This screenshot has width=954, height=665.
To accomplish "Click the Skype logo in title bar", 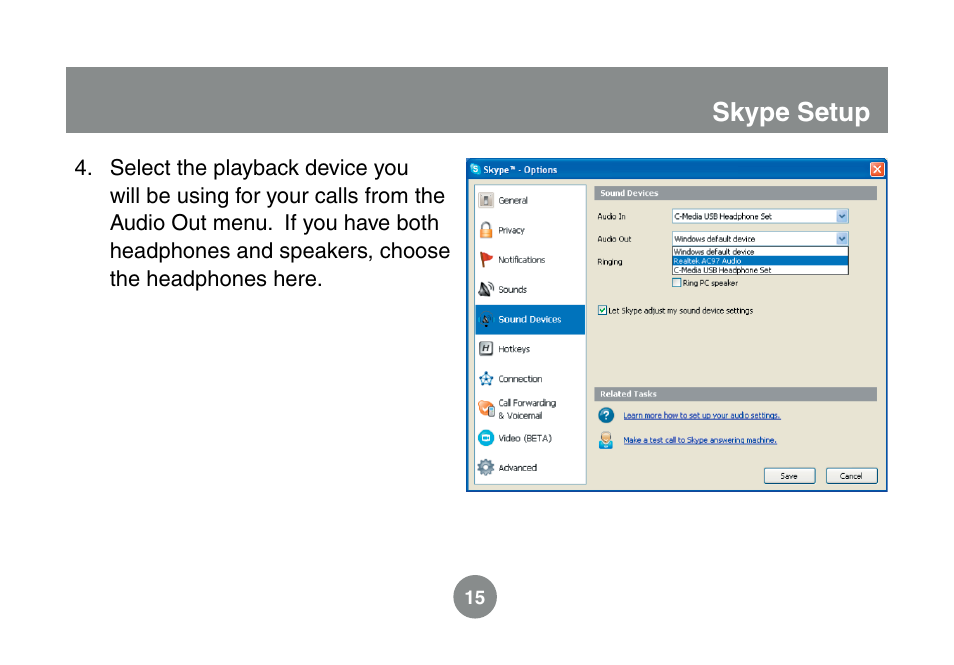I will point(475,169).
